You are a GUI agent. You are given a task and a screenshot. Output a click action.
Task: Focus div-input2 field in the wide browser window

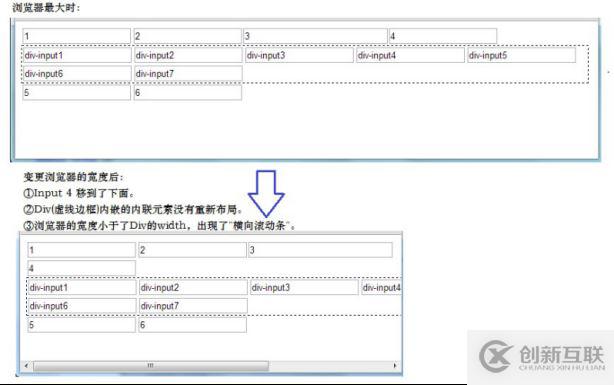coord(188,55)
